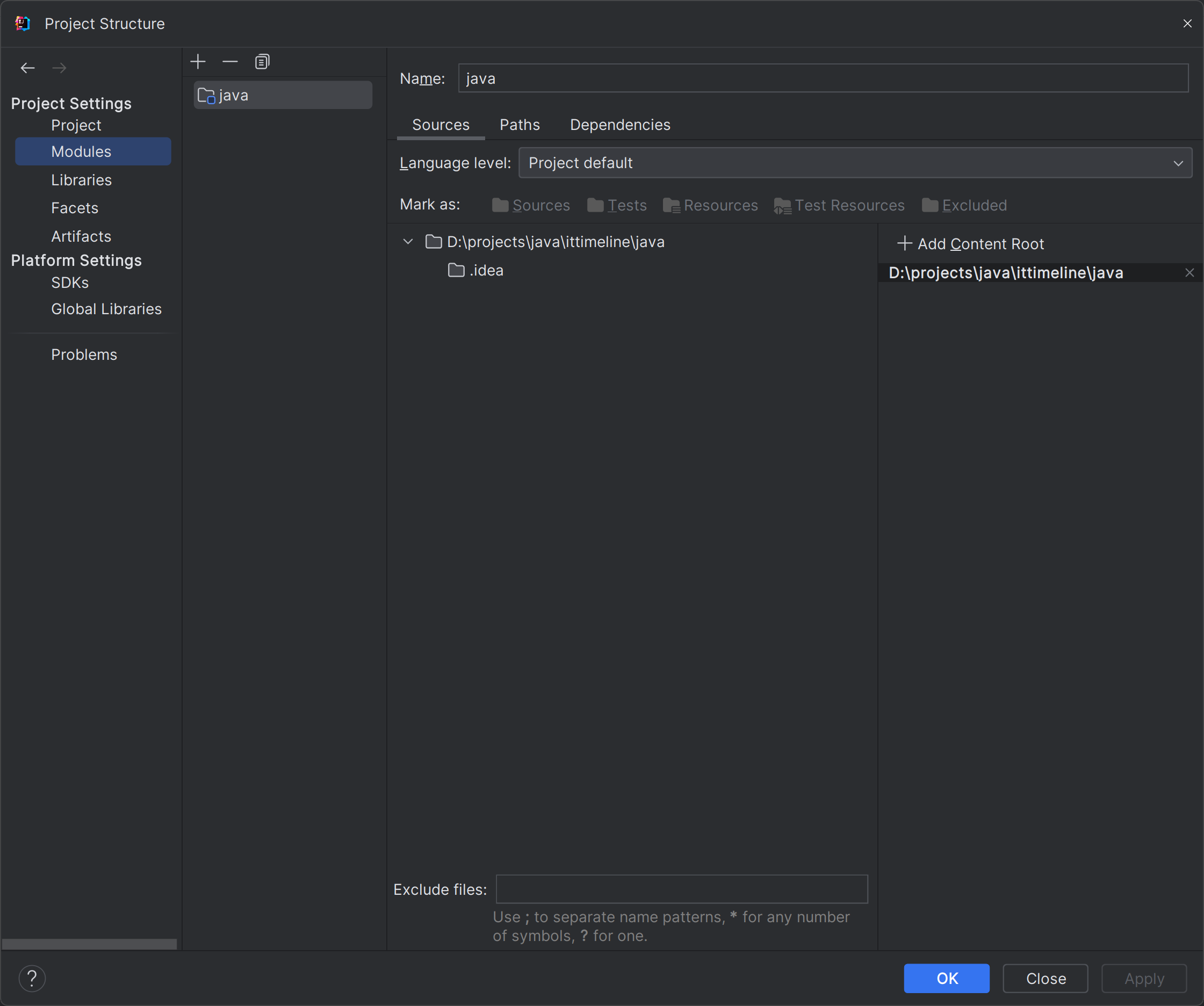This screenshot has width=1204, height=1006.
Task: Select the .idea folder
Action: click(x=475, y=271)
